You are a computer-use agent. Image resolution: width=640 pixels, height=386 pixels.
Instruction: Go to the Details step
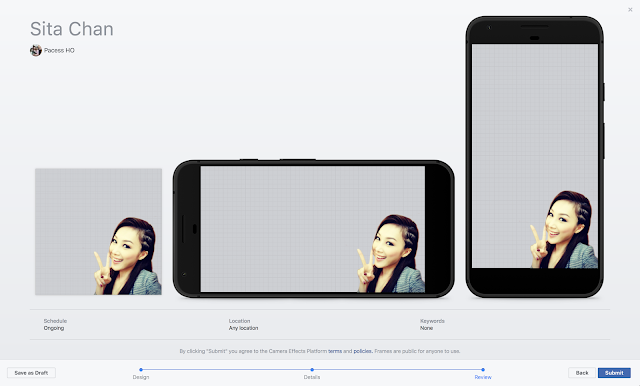pyautogui.click(x=312, y=377)
